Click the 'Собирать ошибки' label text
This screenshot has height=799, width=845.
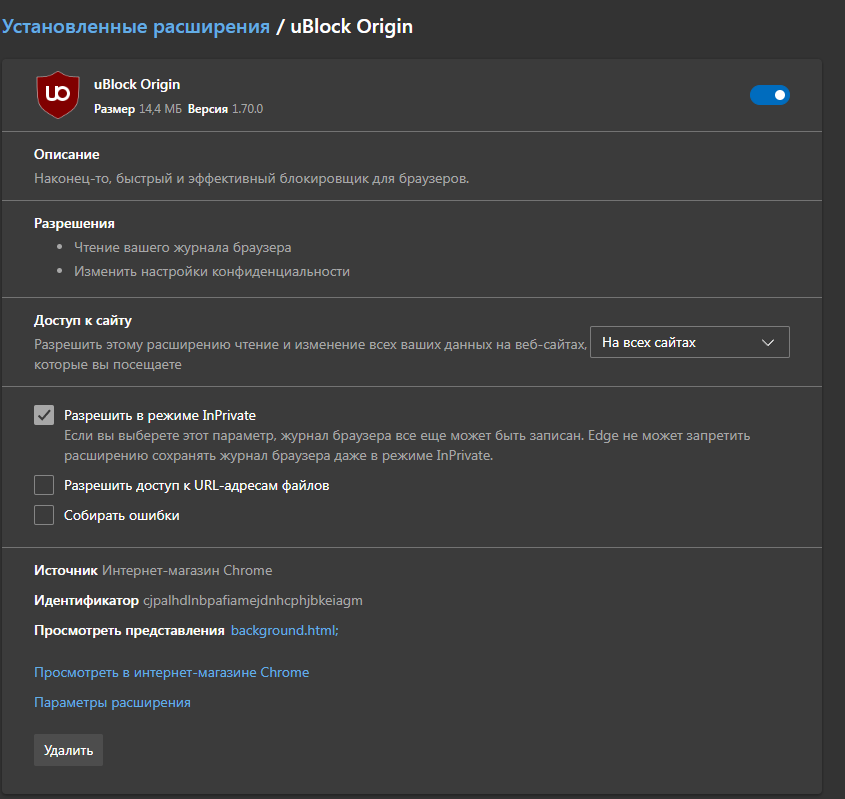pos(122,516)
